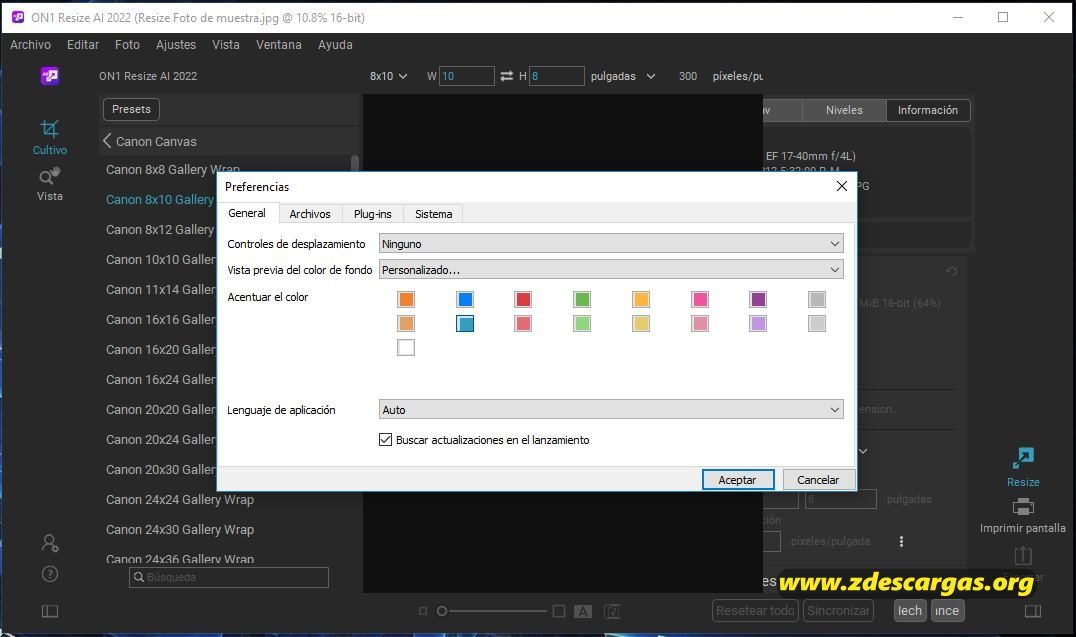This screenshot has width=1076, height=637.
Task: Open the Ayuda menu
Action: (336, 45)
